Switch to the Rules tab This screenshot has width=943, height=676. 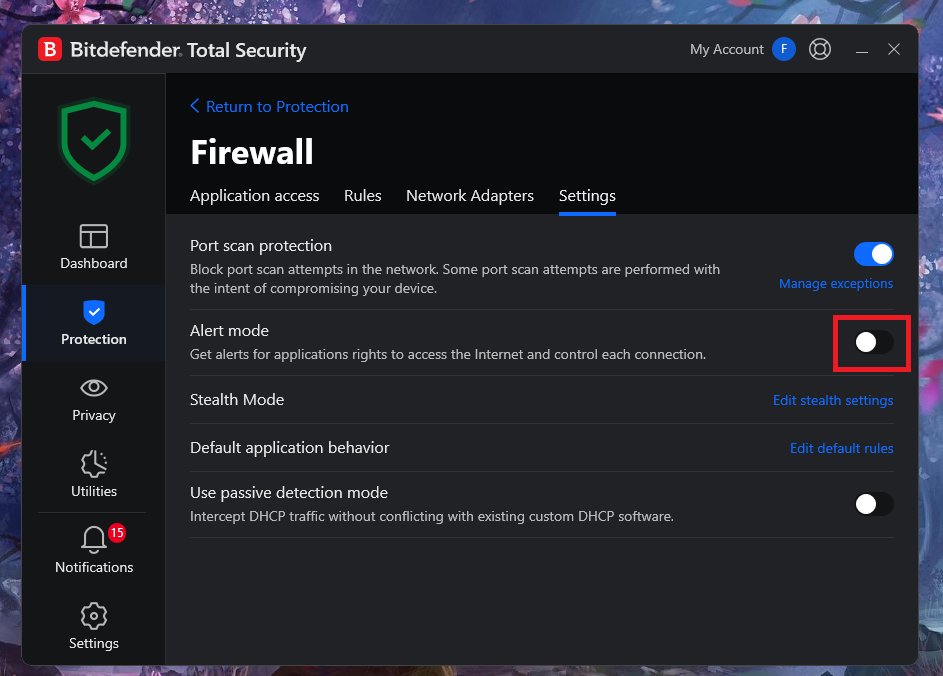pyautogui.click(x=363, y=195)
